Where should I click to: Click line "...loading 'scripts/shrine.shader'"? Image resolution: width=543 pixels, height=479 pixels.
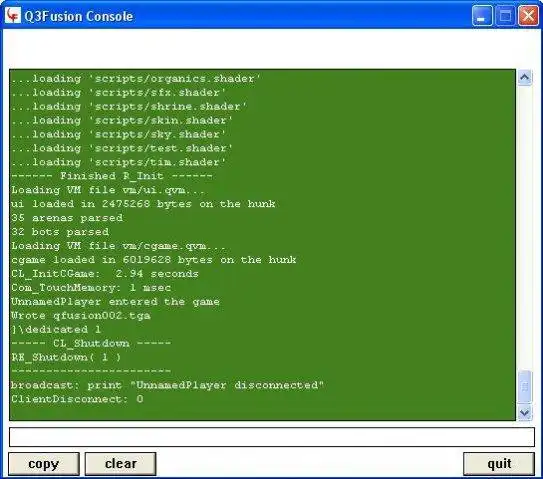tap(129, 107)
